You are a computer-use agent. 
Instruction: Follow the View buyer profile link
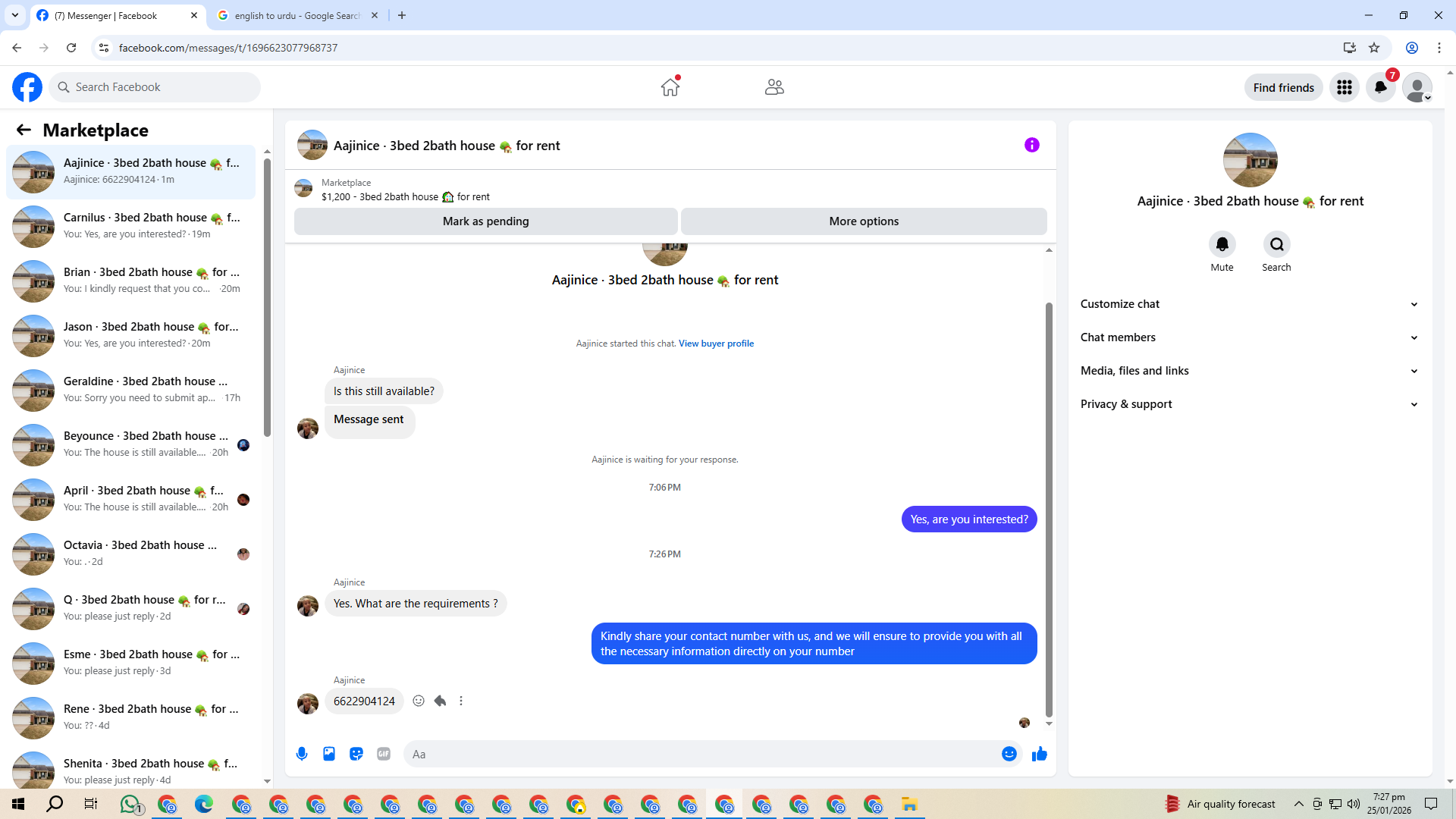716,344
